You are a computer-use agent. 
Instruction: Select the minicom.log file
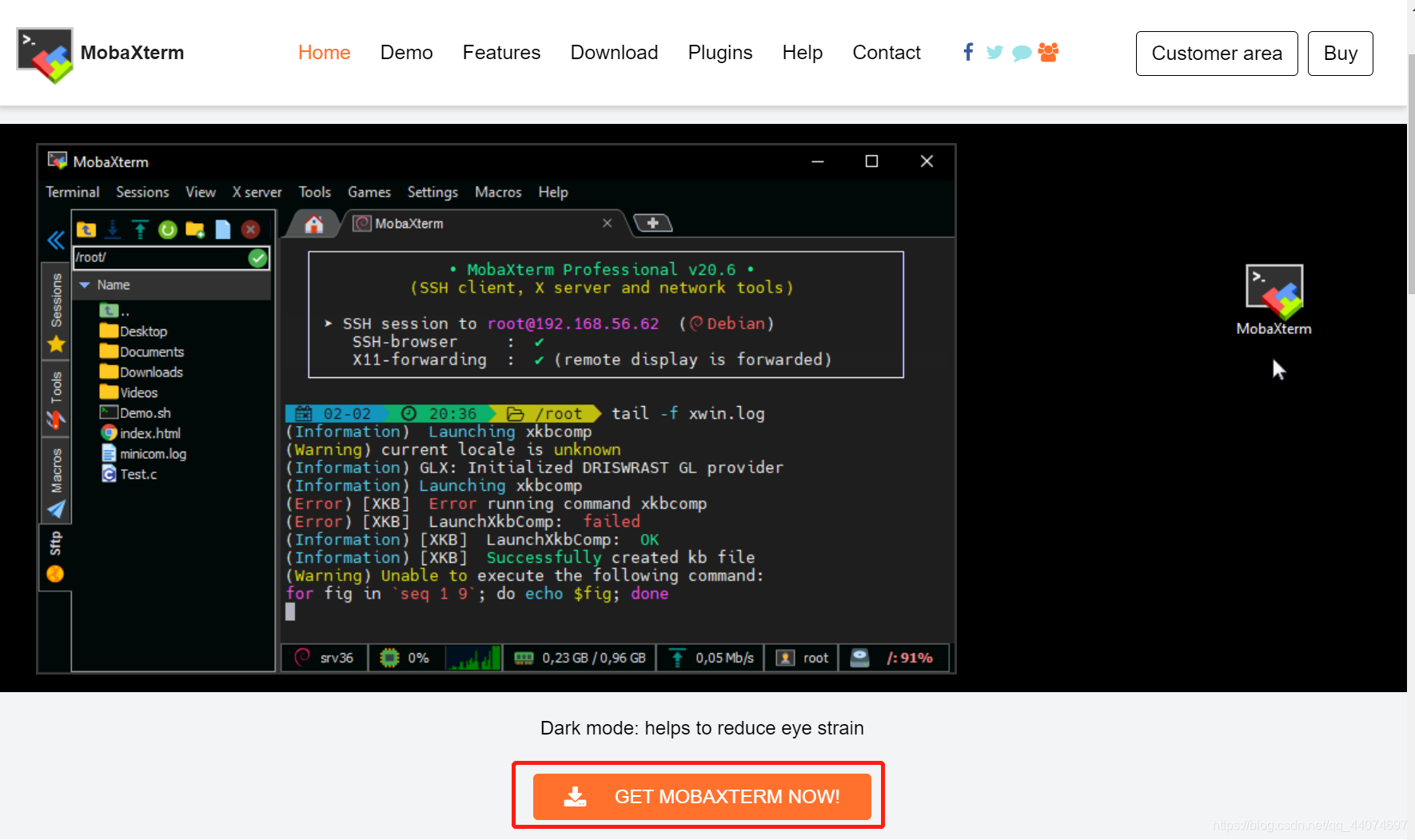[143, 453]
